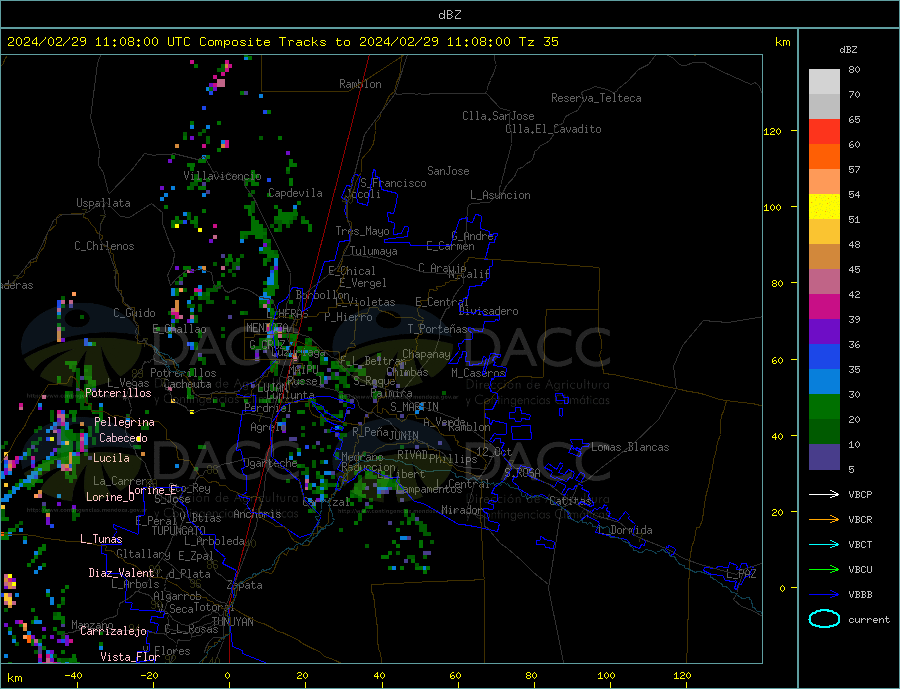
Task: Click the white Carrizalejo label
Action: click(x=113, y=632)
